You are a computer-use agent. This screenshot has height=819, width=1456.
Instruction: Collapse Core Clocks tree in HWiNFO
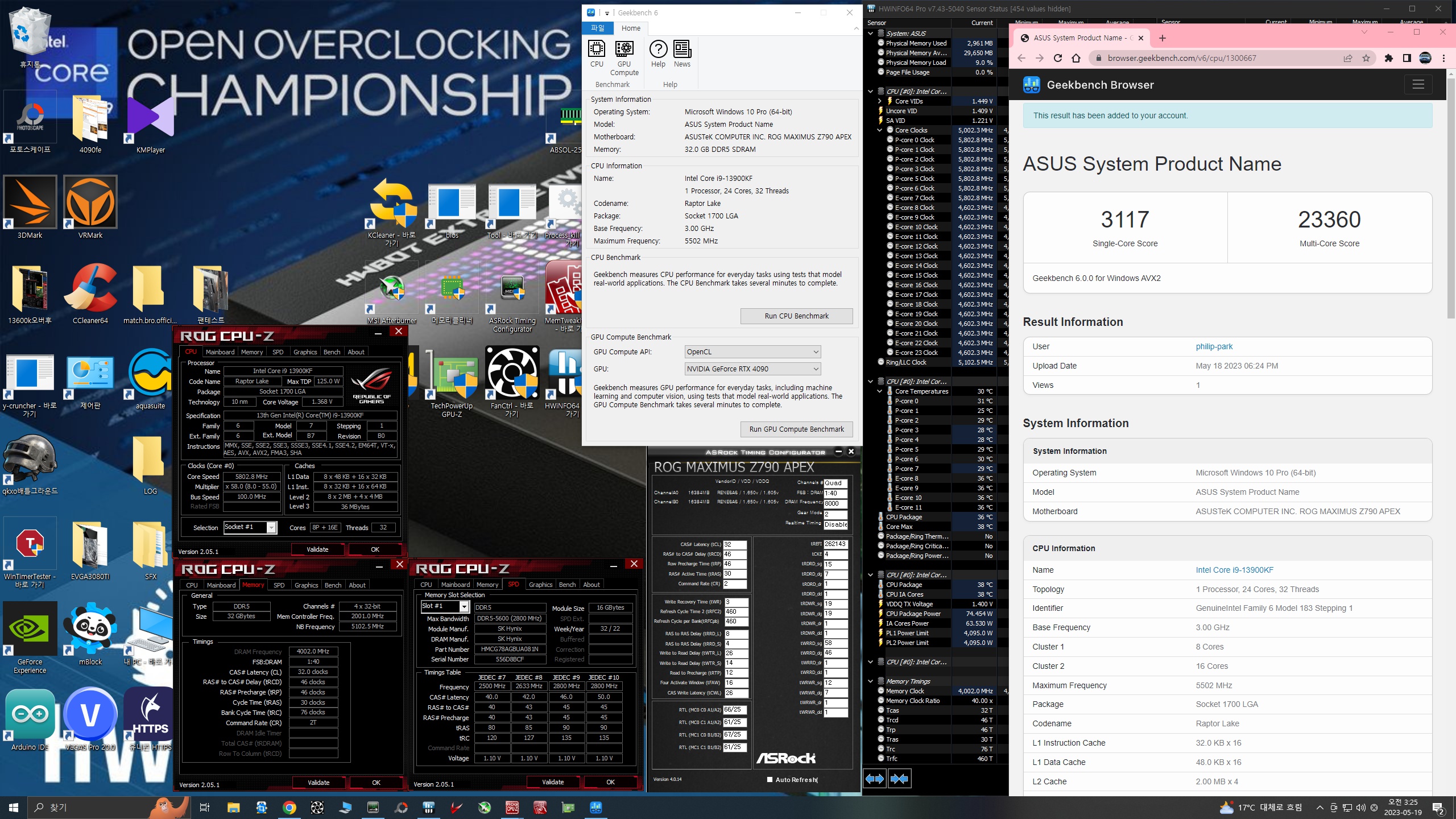(x=880, y=130)
